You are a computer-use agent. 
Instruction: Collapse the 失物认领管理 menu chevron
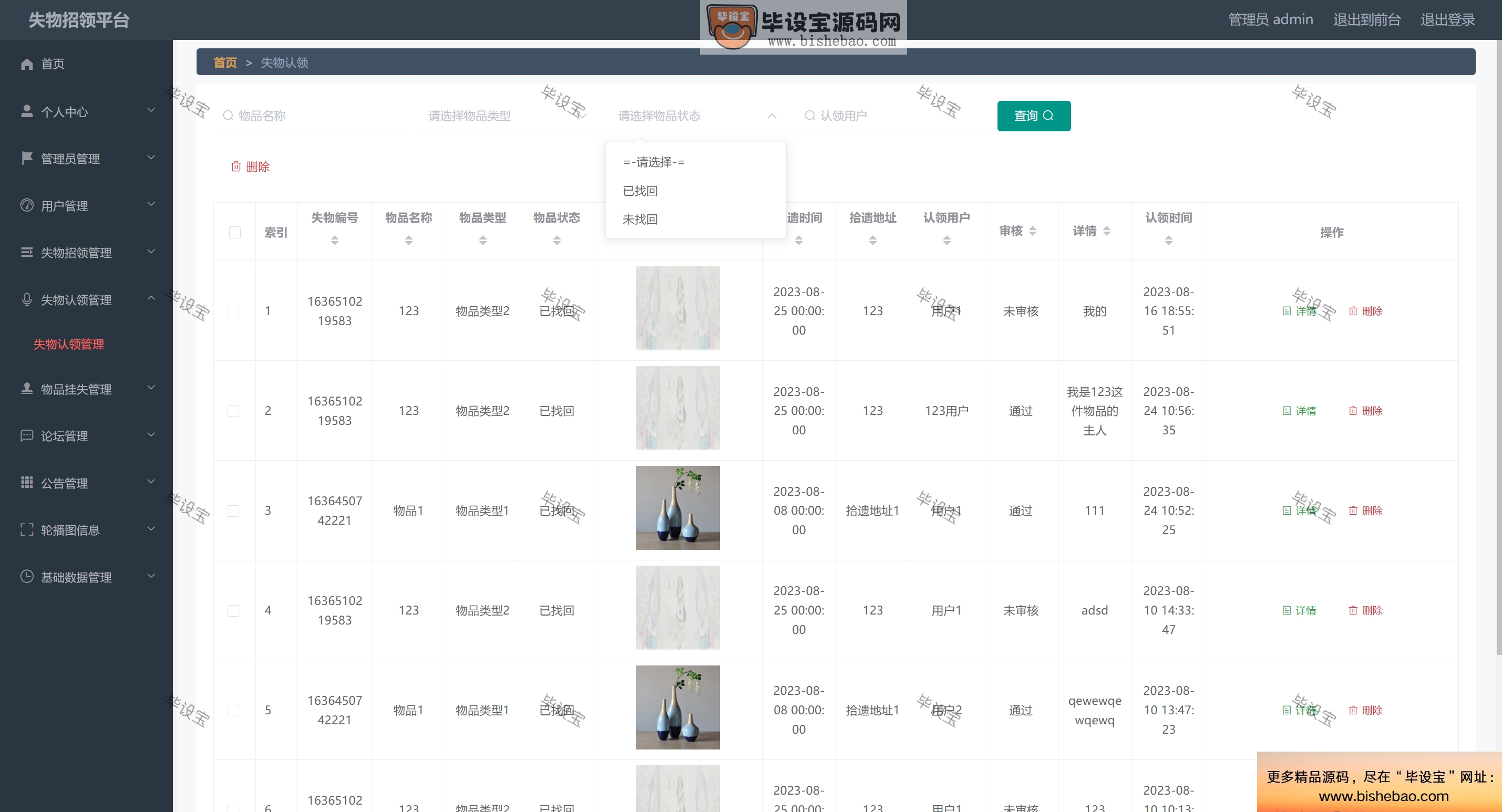pyautogui.click(x=151, y=298)
